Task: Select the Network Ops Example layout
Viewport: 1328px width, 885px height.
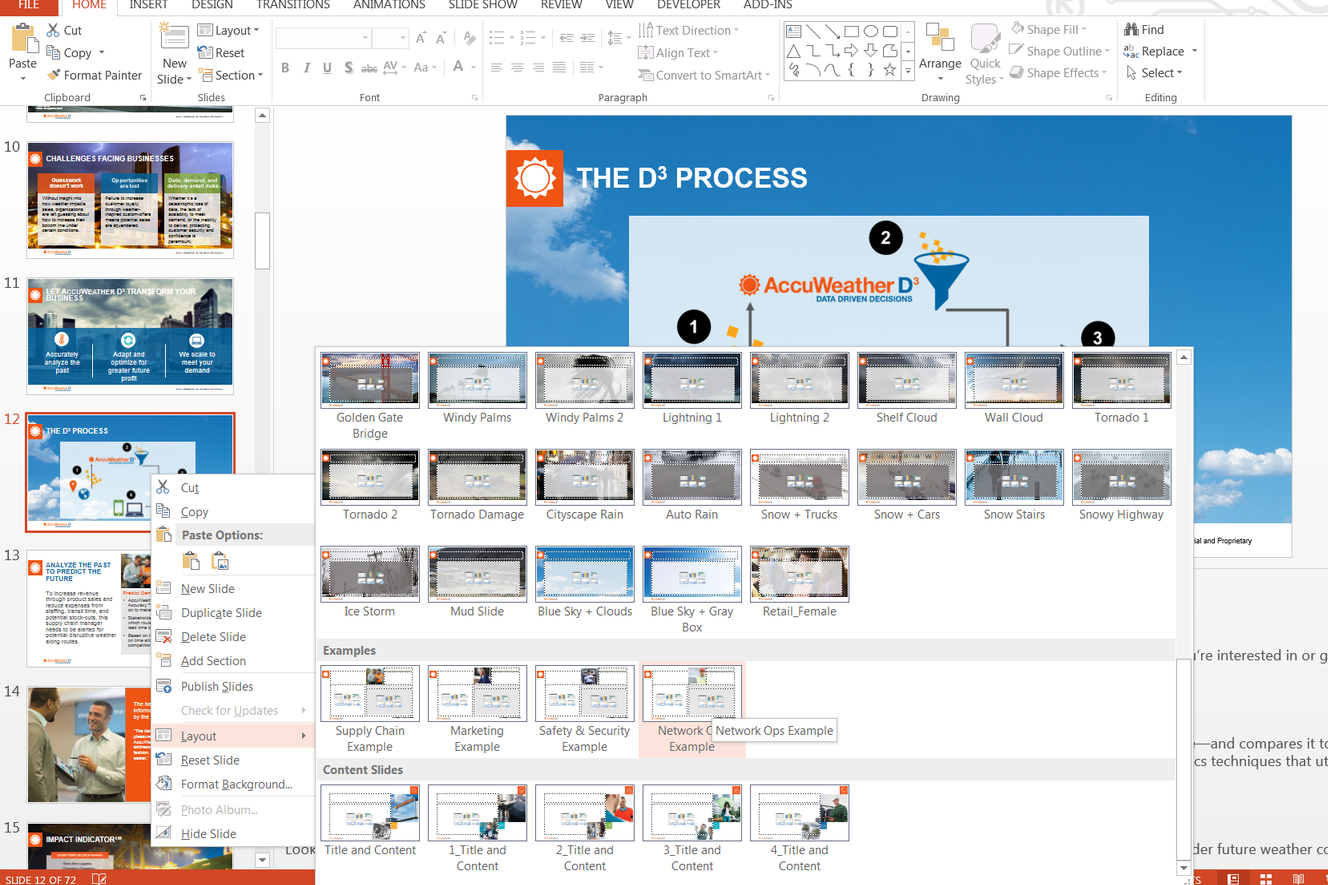Action: coord(692,710)
